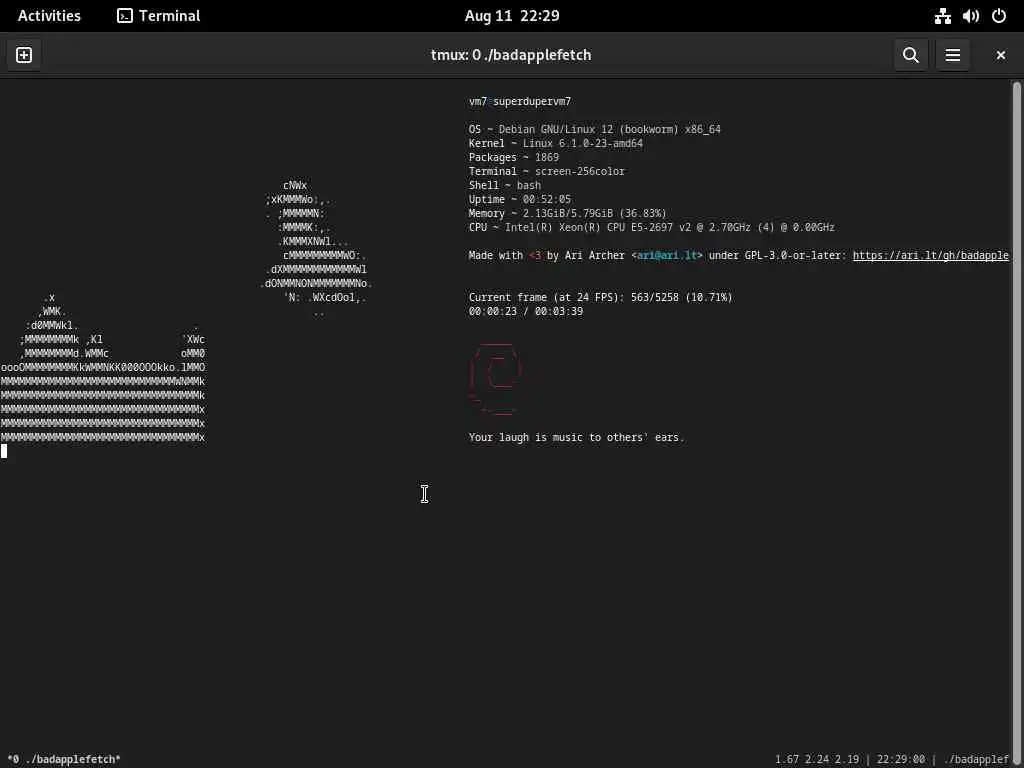Click the ari@ari.lt email address
This screenshot has height=768, width=1024.
667,255
